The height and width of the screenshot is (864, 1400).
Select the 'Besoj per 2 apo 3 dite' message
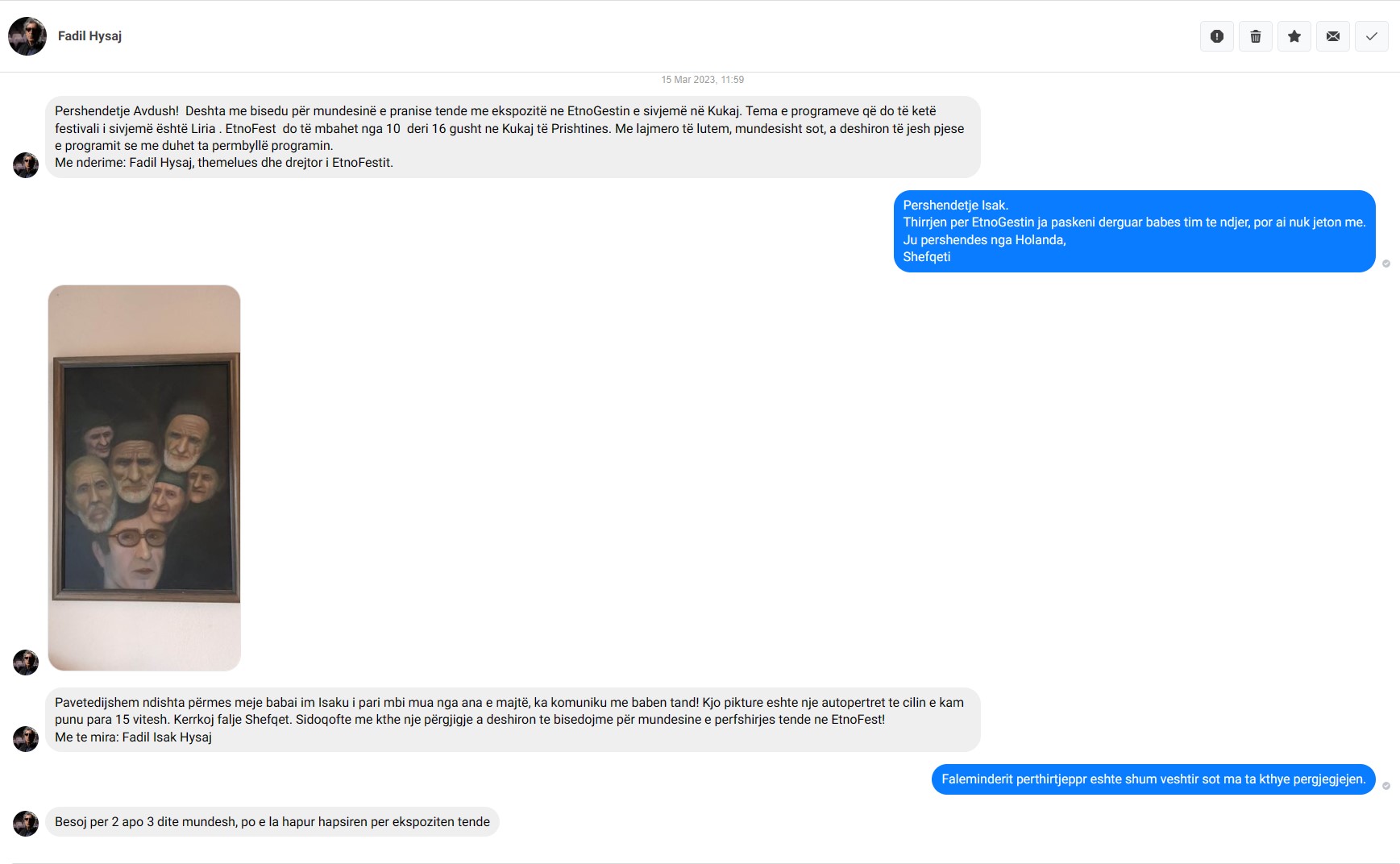tap(272, 822)
